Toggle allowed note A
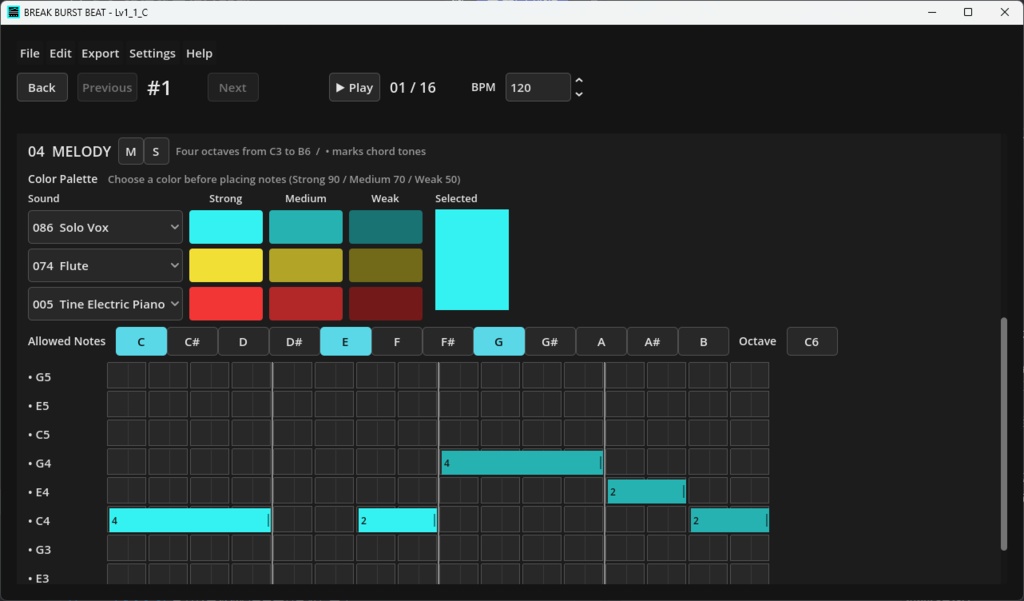The width and height of the screenshot is (1024, 601). (x=601, y=342)
